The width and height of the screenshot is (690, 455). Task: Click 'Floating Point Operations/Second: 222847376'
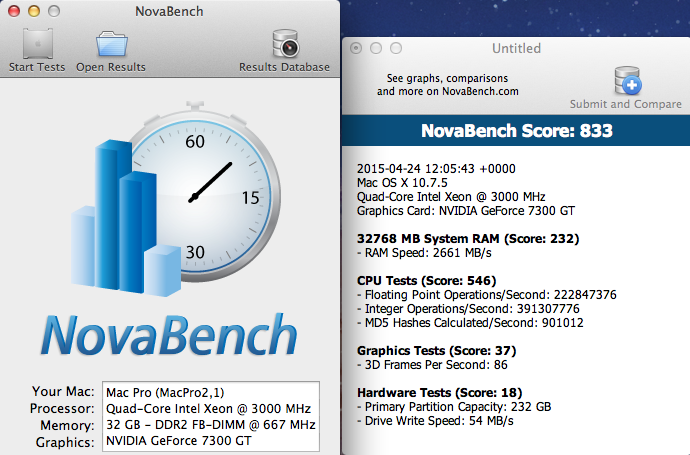pyautogui.click(x=487, y=295)
